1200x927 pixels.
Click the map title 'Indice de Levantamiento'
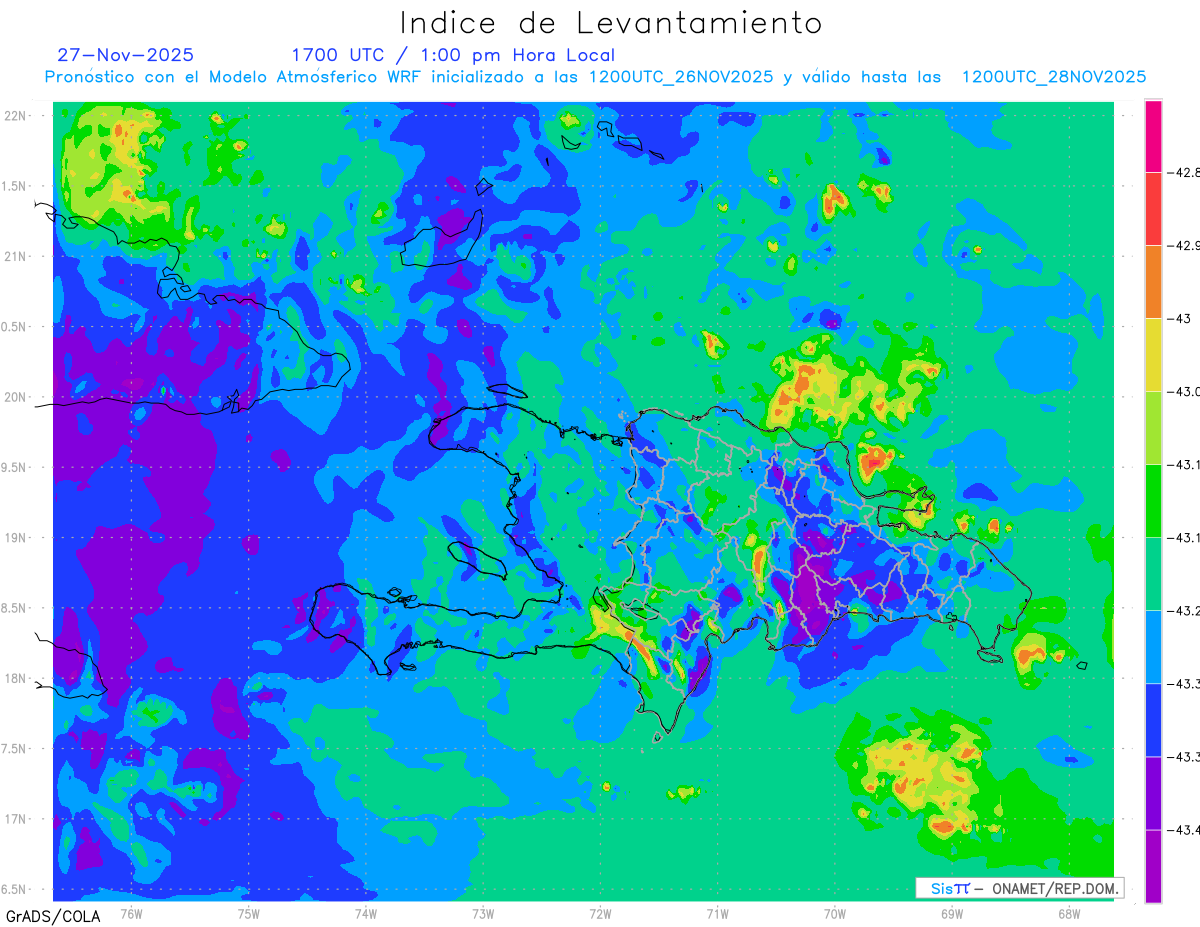click(611, 22)
